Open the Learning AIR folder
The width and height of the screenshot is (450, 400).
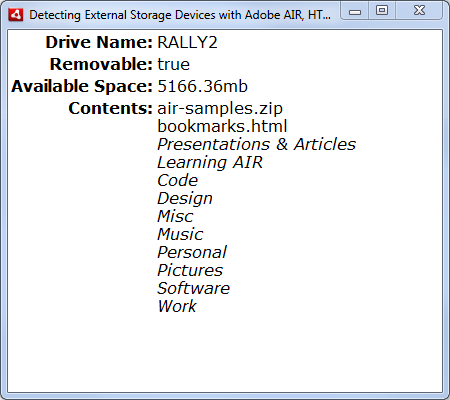click(210, 162)
